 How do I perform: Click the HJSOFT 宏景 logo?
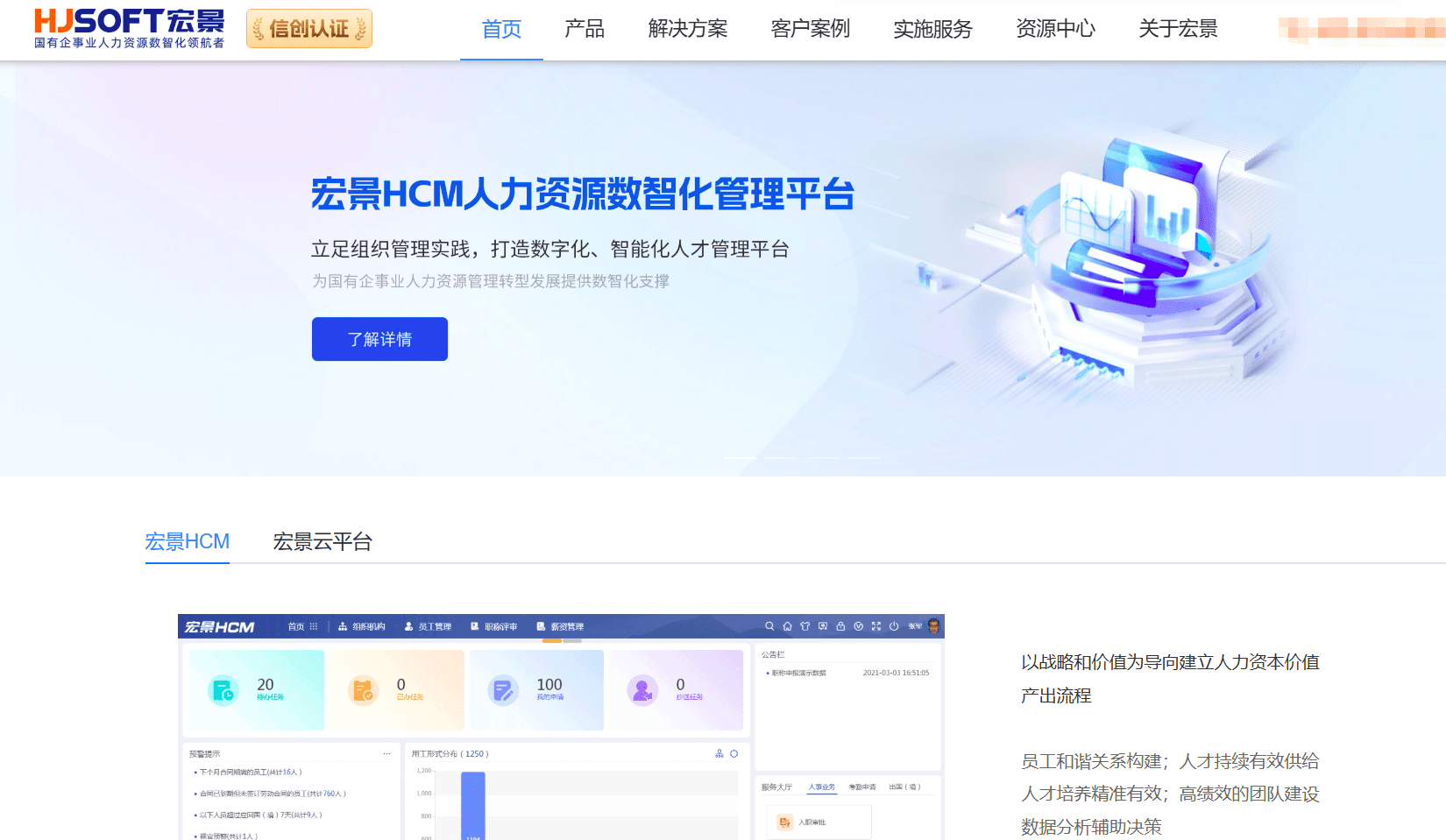click(x=129, y=28)
